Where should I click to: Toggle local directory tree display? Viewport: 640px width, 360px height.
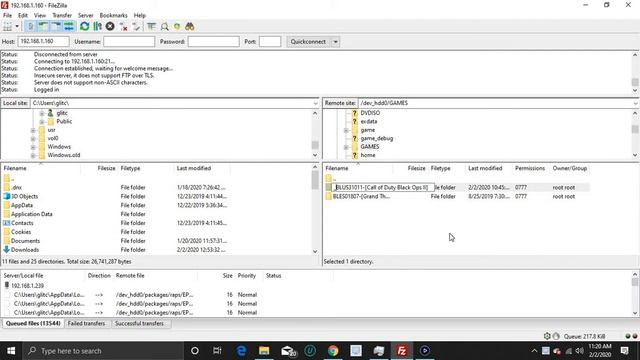(43, 27)
